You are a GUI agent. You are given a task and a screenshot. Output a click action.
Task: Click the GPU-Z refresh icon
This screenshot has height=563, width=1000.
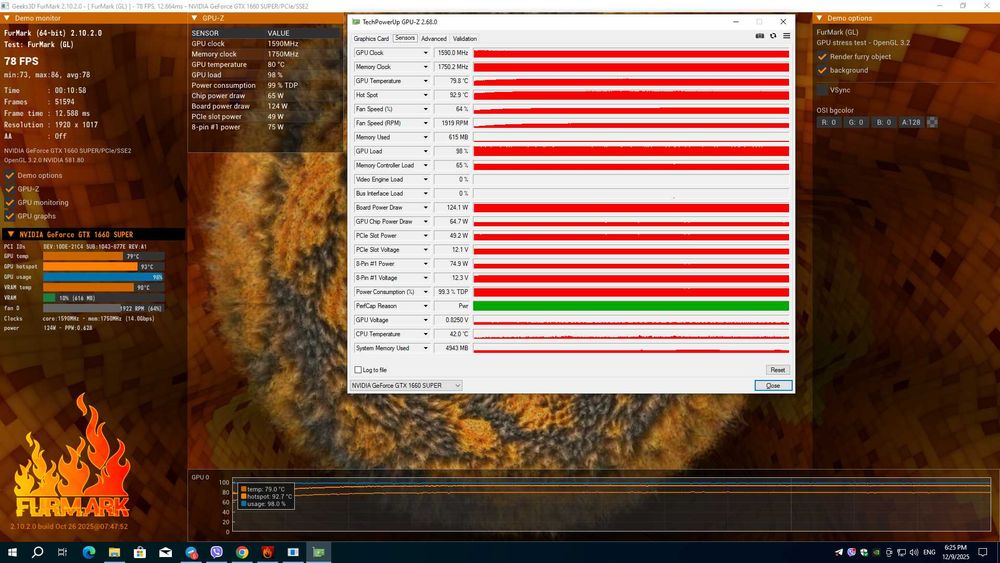(x=773, y=36)
